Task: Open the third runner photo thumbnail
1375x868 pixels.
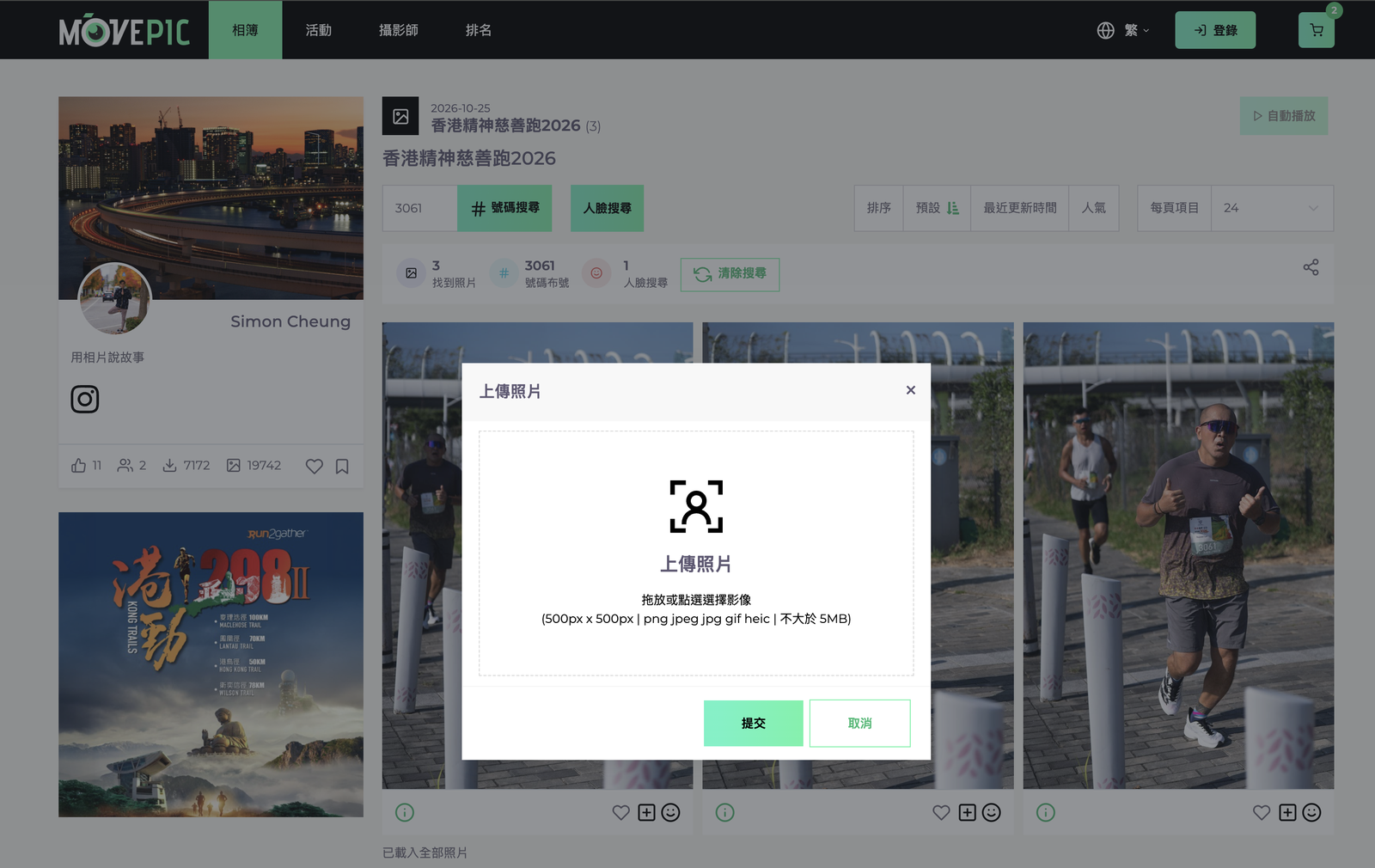Action: (1178, 555)
